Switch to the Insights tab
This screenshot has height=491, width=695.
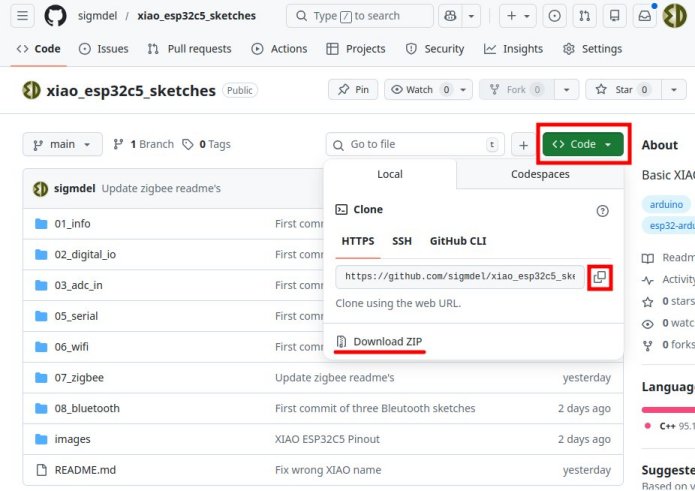(513, 49)
